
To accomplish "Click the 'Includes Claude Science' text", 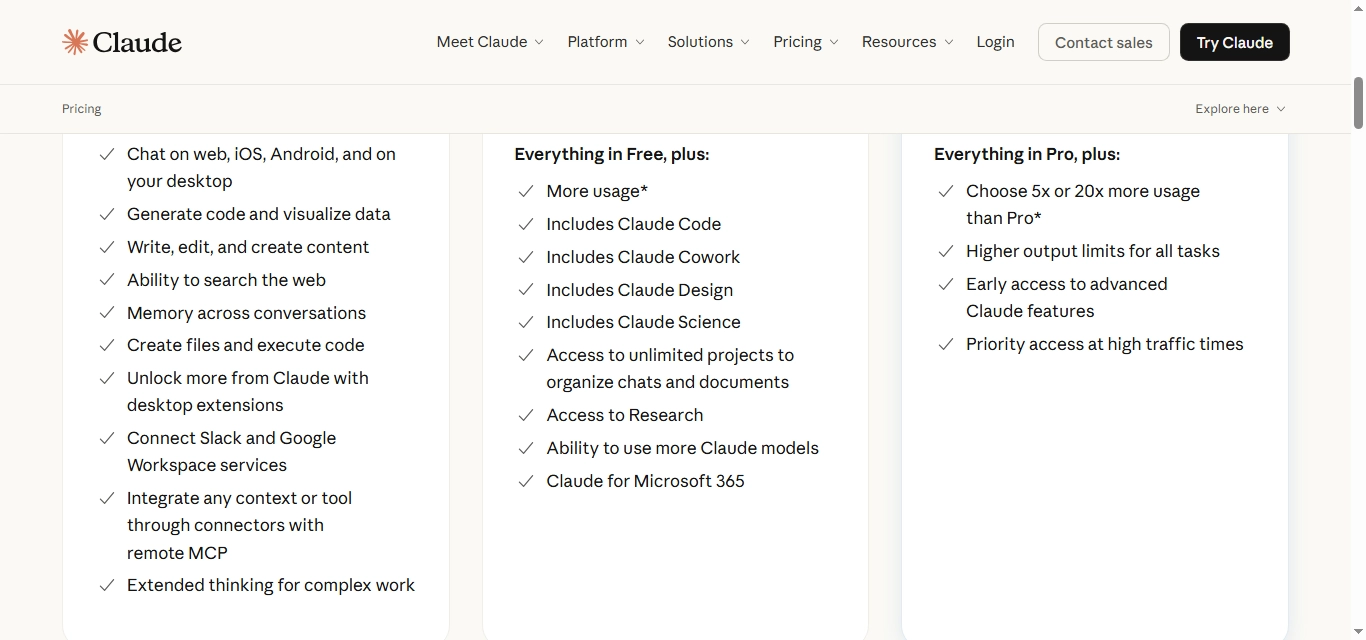I will coord(644,322).
